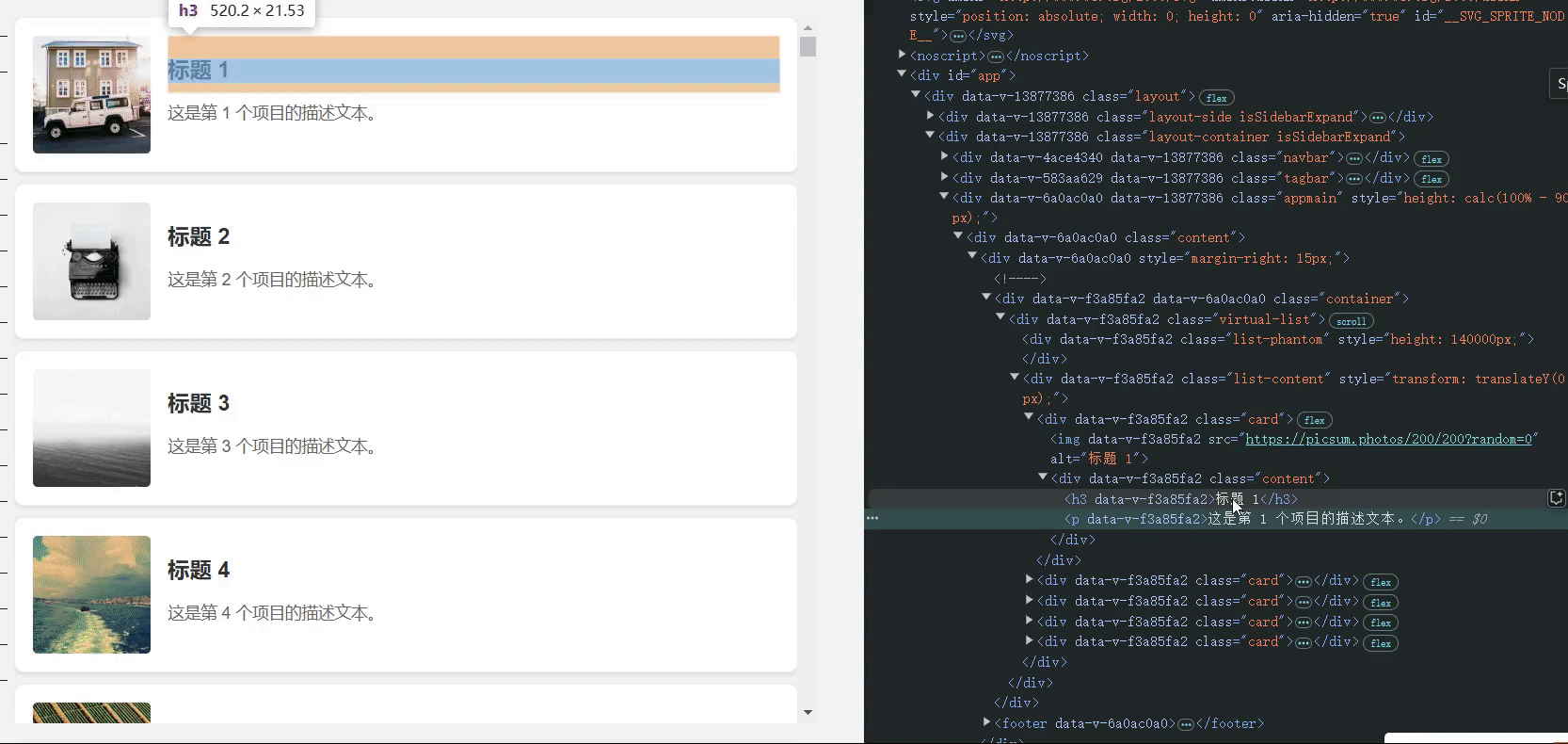Toggle the flex badge on the expanded card div

pos(1315,420)
